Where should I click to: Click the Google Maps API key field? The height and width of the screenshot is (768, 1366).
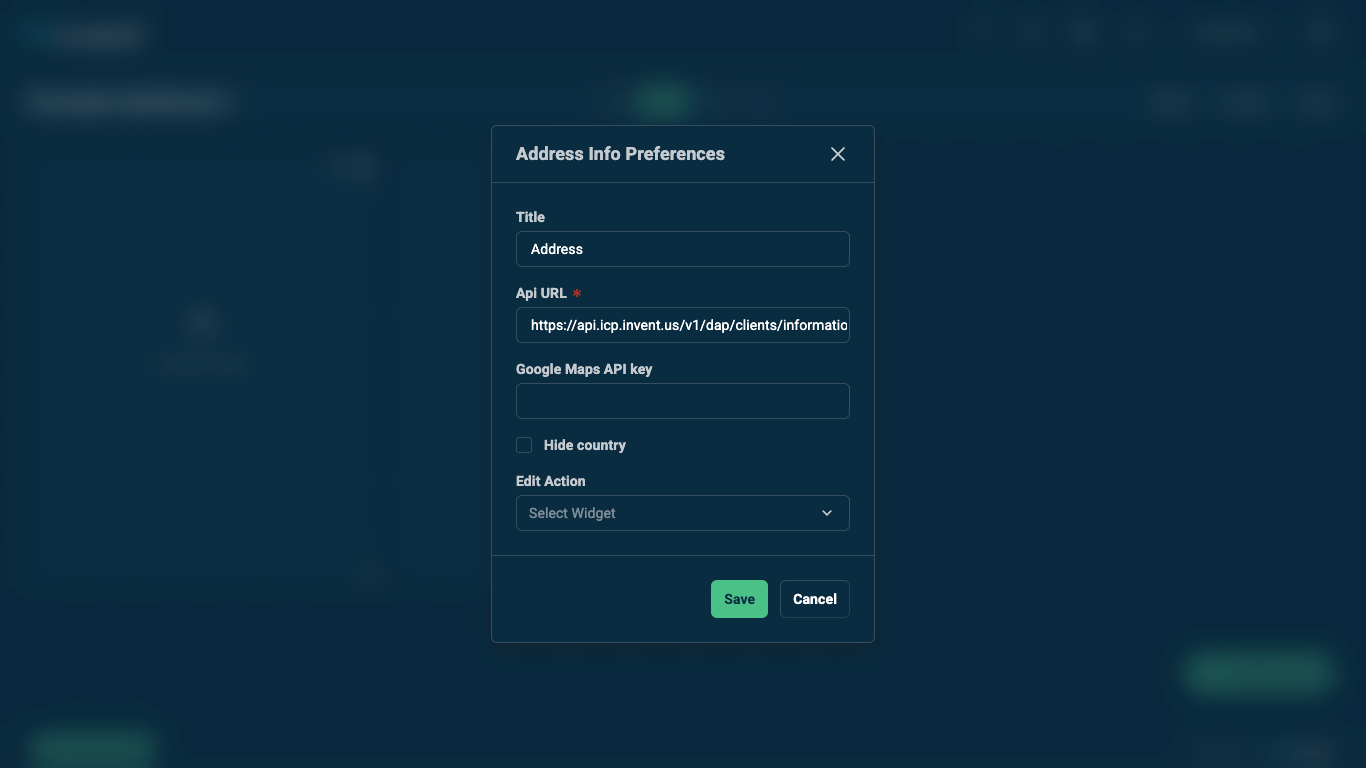[x=683, y=401]
